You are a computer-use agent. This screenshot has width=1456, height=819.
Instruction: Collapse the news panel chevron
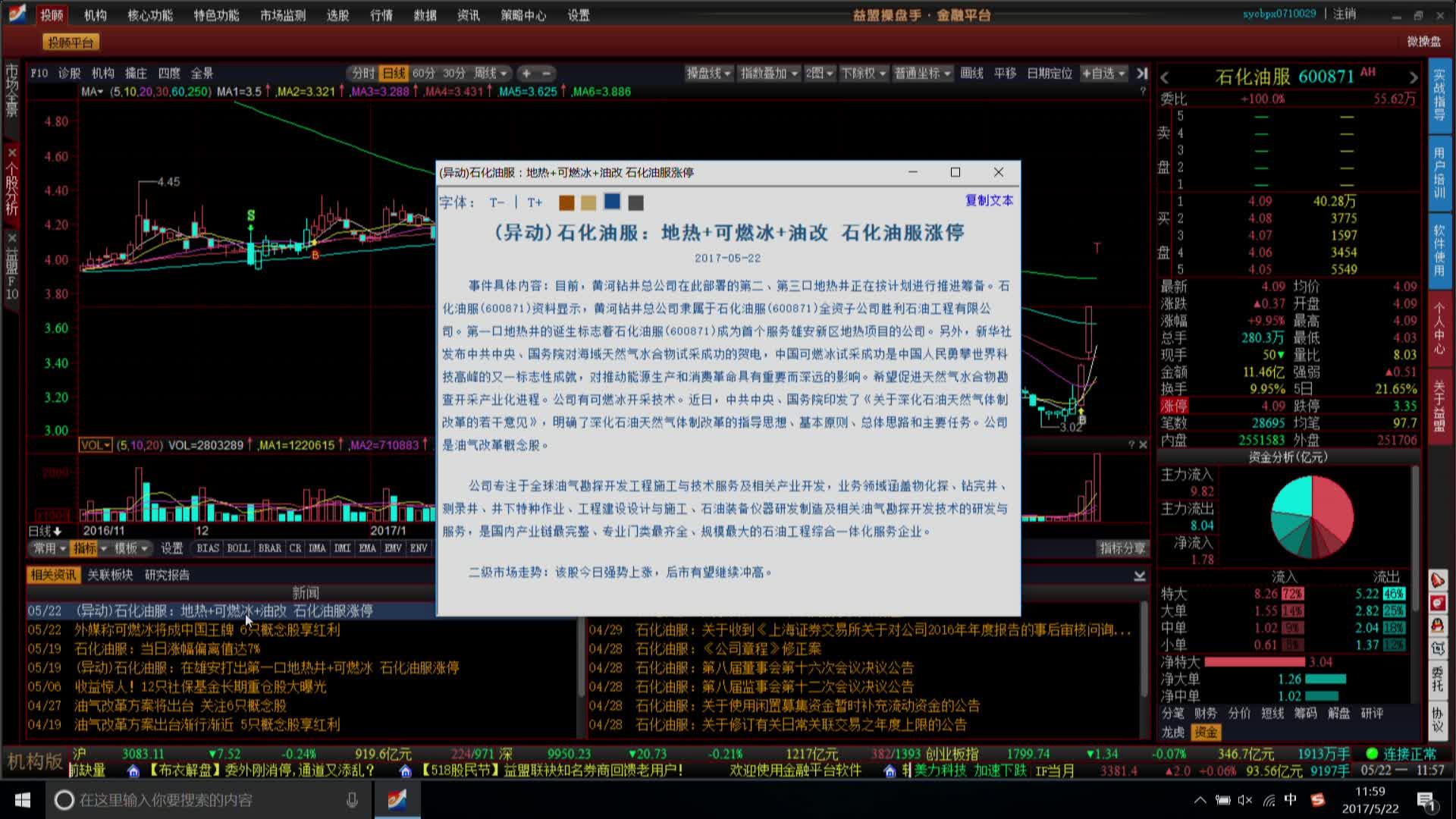point(1140,576)
